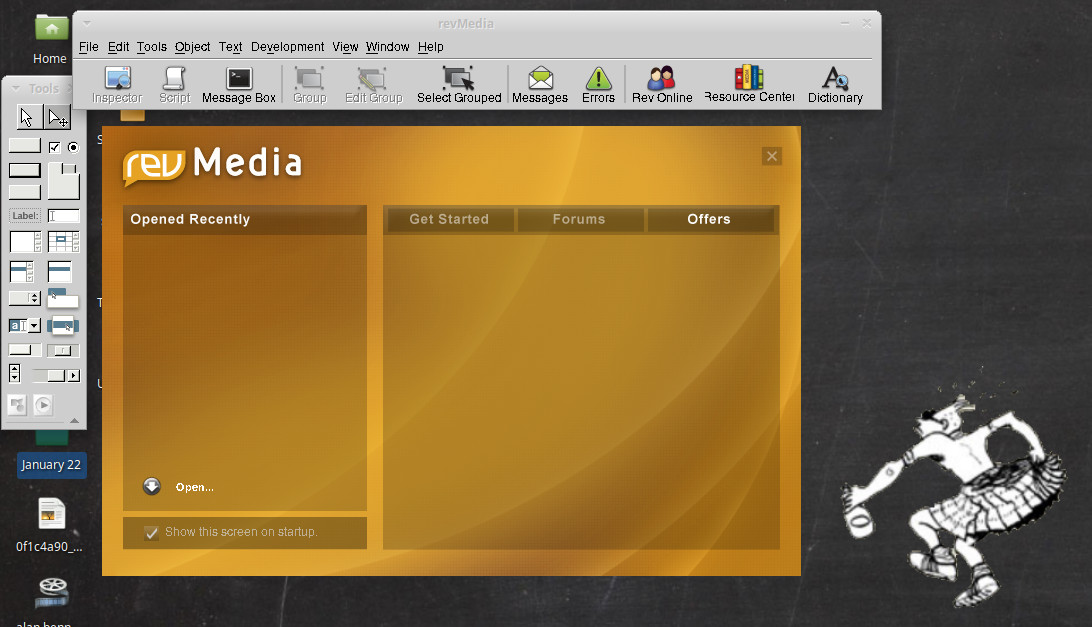Open the Development menu
1092x627 pixels.
(x=287, y=47)
